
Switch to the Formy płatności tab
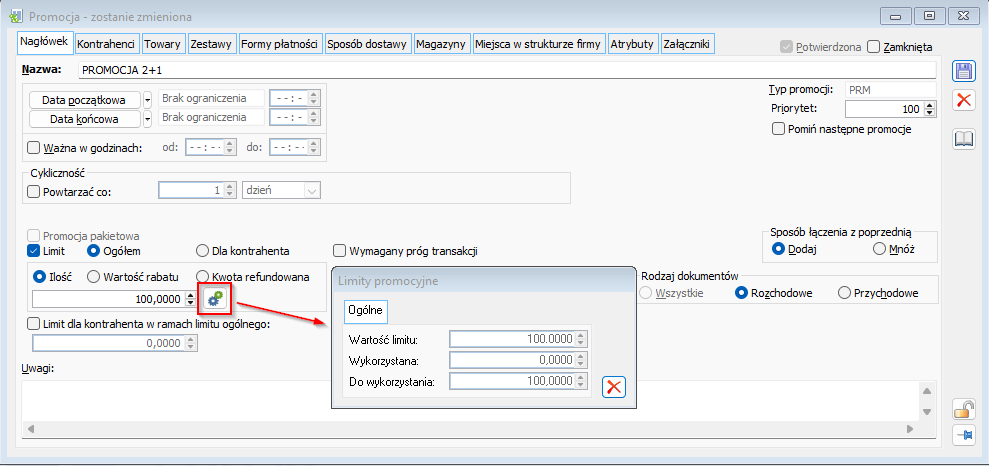[279, 44]
